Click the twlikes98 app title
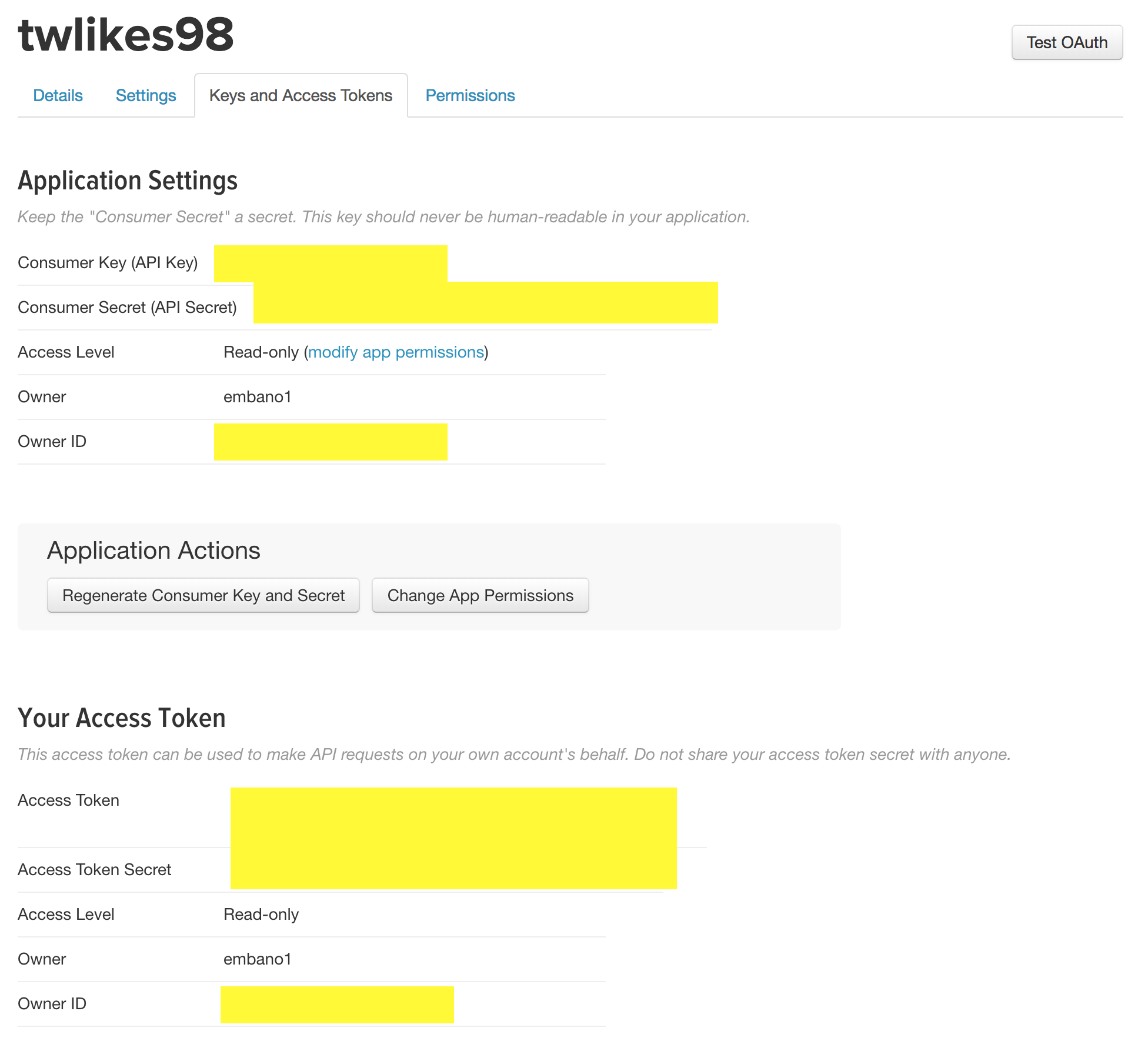This screenshot has width=1148, height=1041. pyautogui.click(x=126, y=34)
